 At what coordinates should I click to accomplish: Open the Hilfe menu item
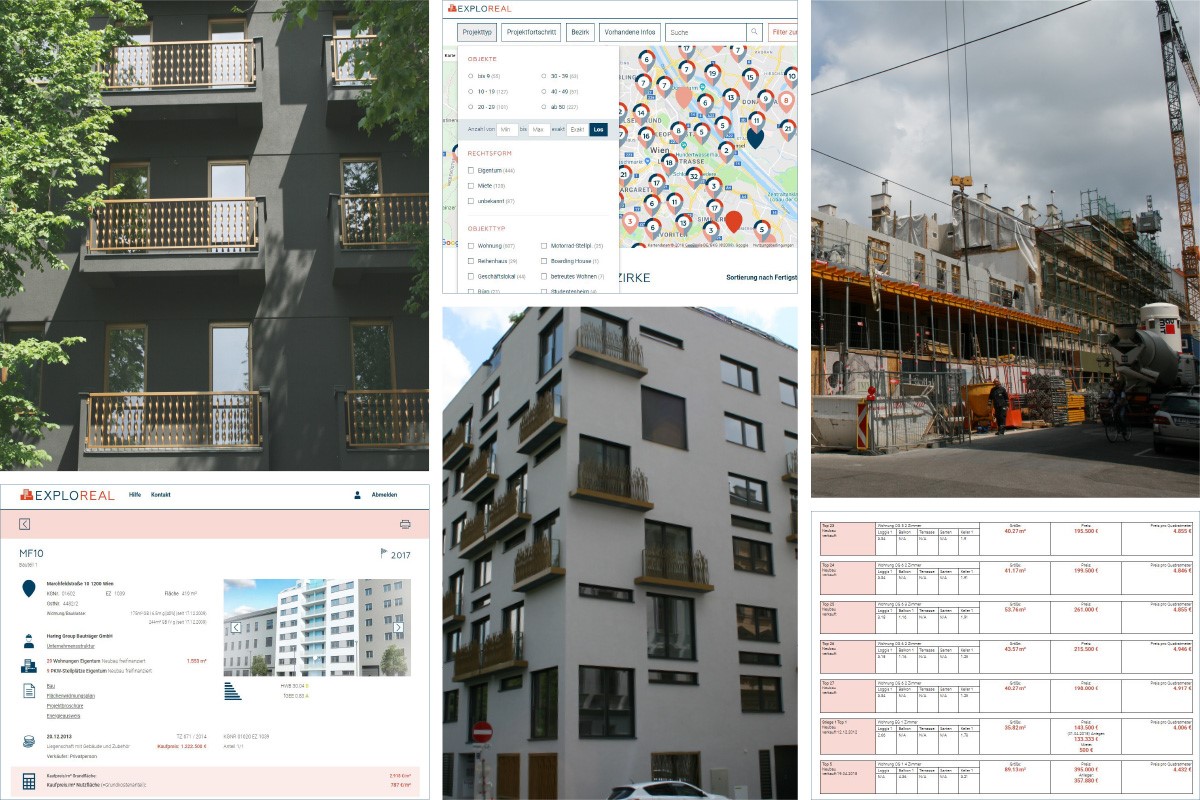coord(135,495)
